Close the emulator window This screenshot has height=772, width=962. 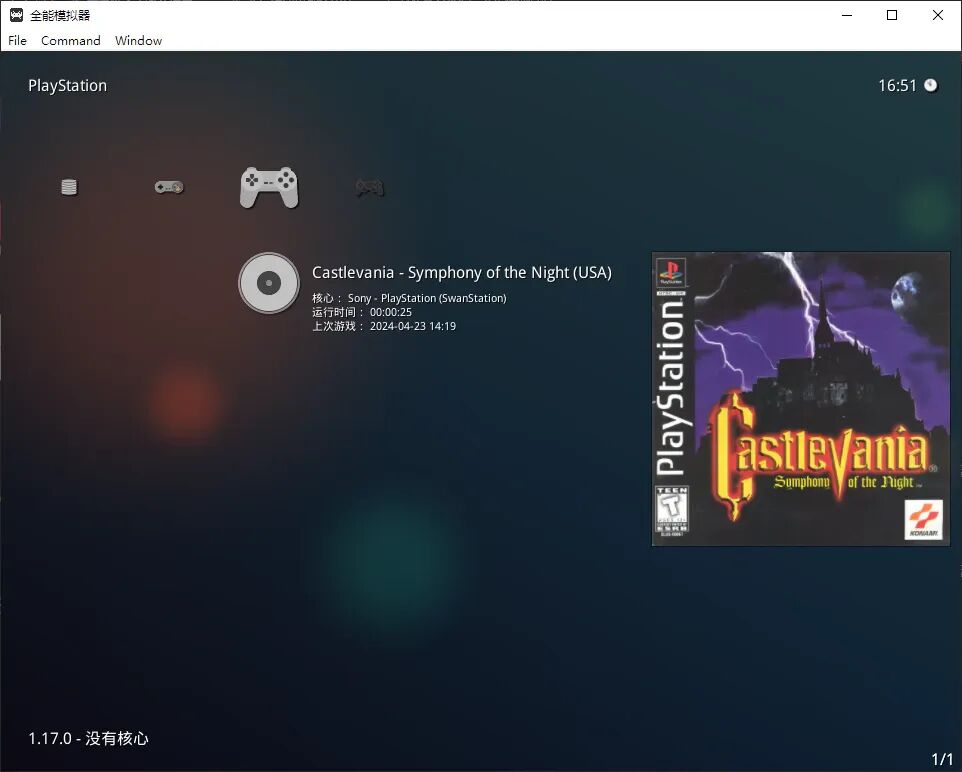(x=937, y=15)
